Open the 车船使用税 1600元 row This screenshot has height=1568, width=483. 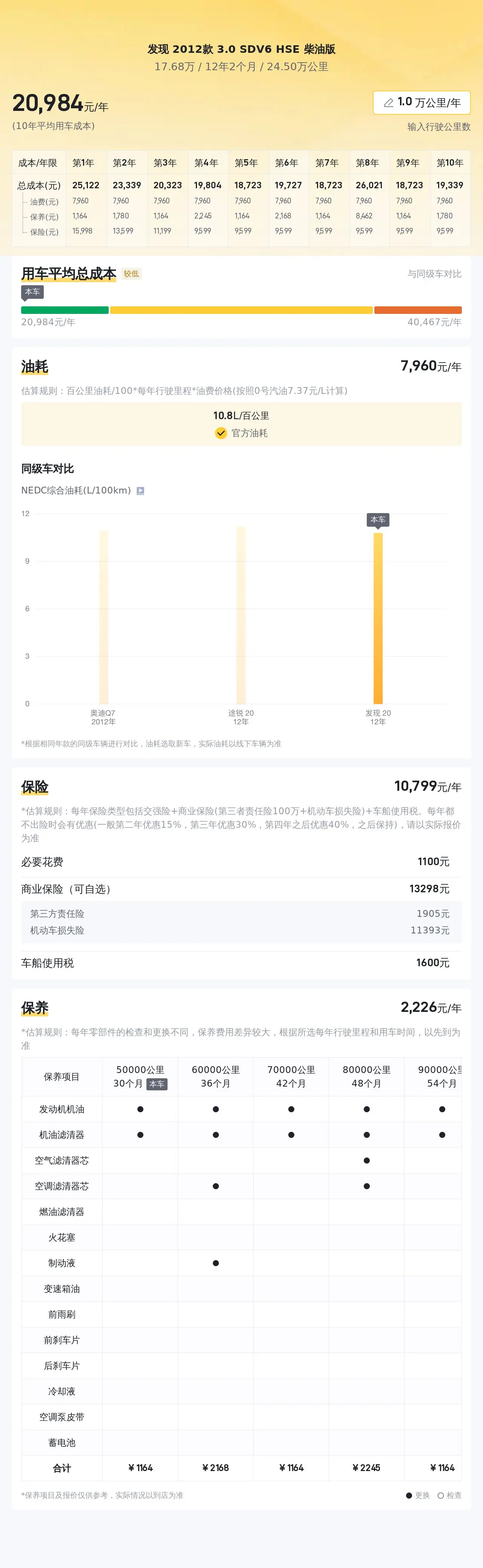pyautogui.click(x=241, y=963)
